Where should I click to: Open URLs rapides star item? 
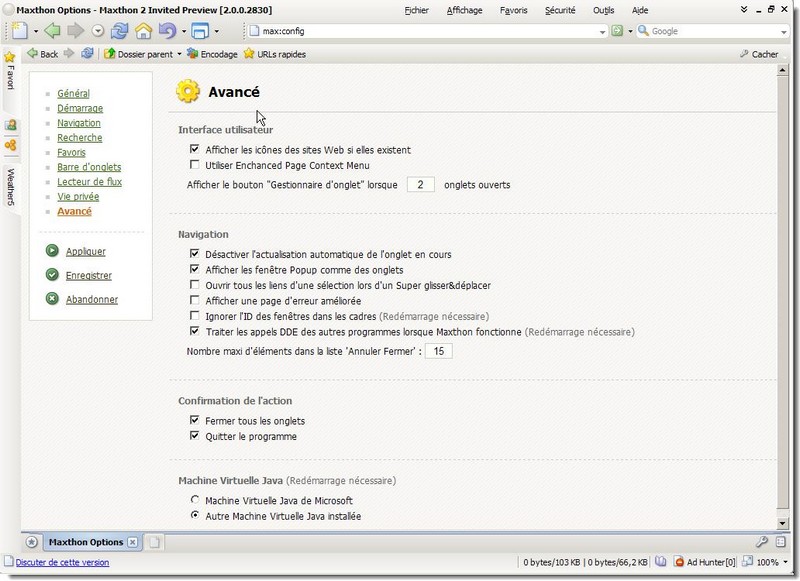click(274, 54)
